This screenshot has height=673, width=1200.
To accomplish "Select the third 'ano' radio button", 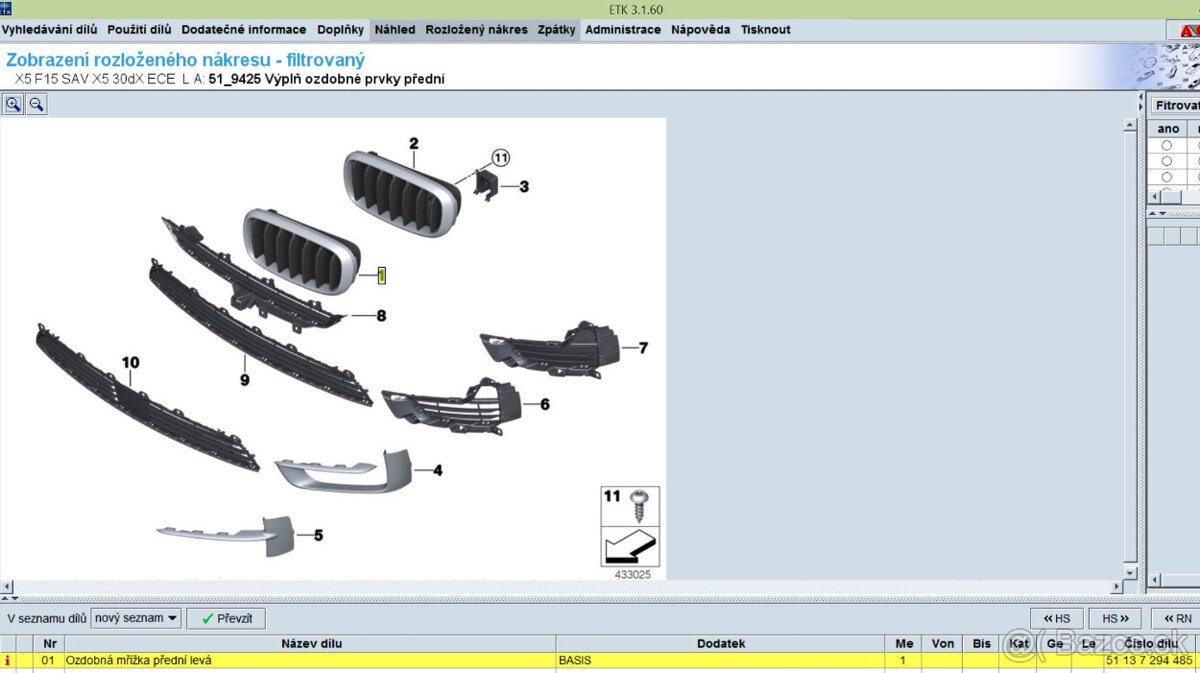I will 1166,177.
